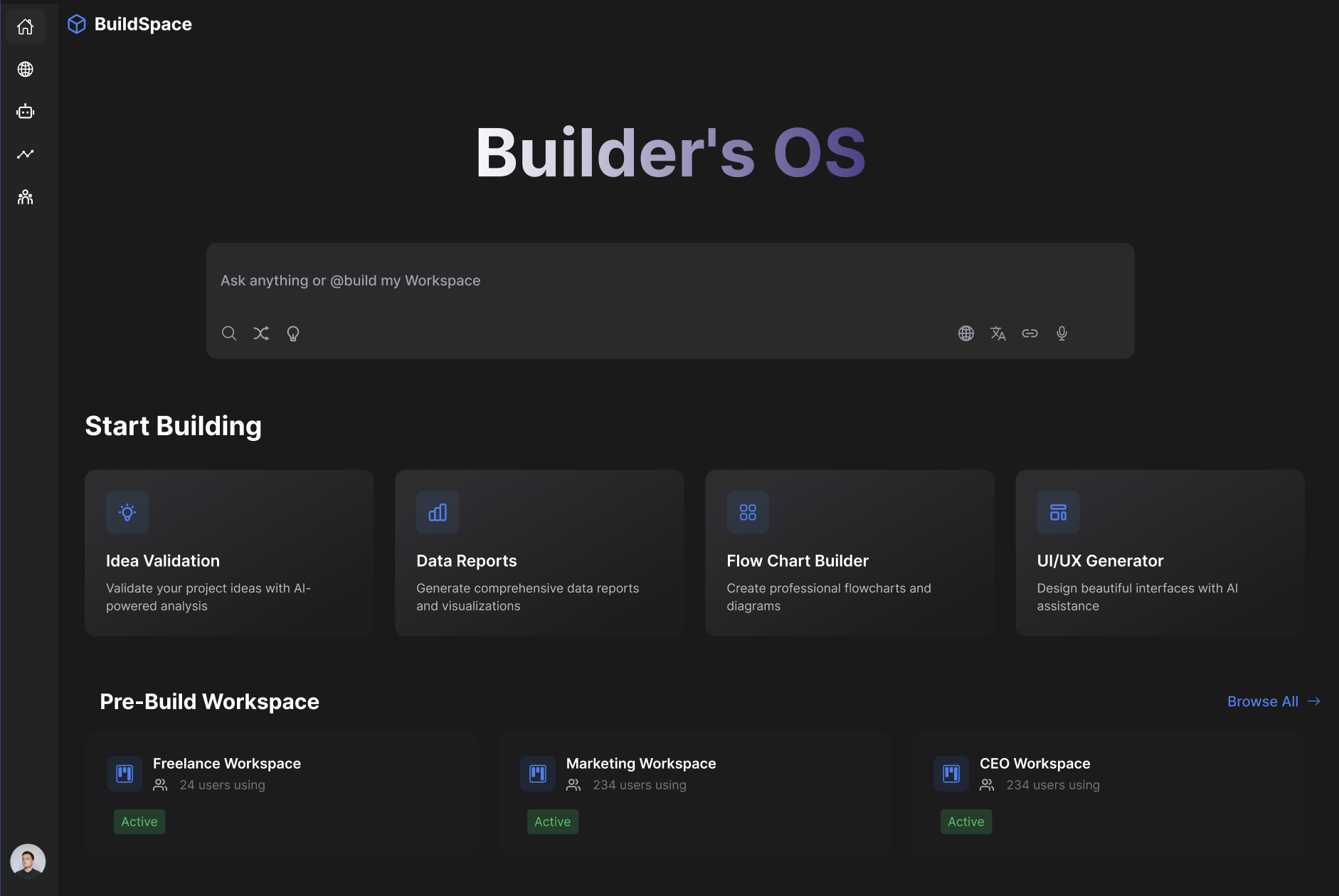Click the Builder's OS headline

click(x=670, y=153)
